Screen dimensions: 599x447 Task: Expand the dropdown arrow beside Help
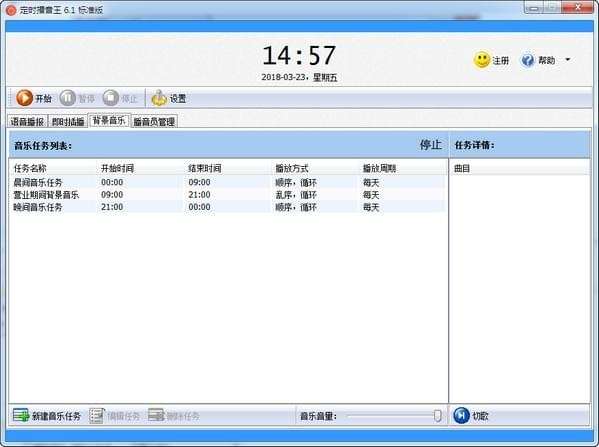[568, 60]
